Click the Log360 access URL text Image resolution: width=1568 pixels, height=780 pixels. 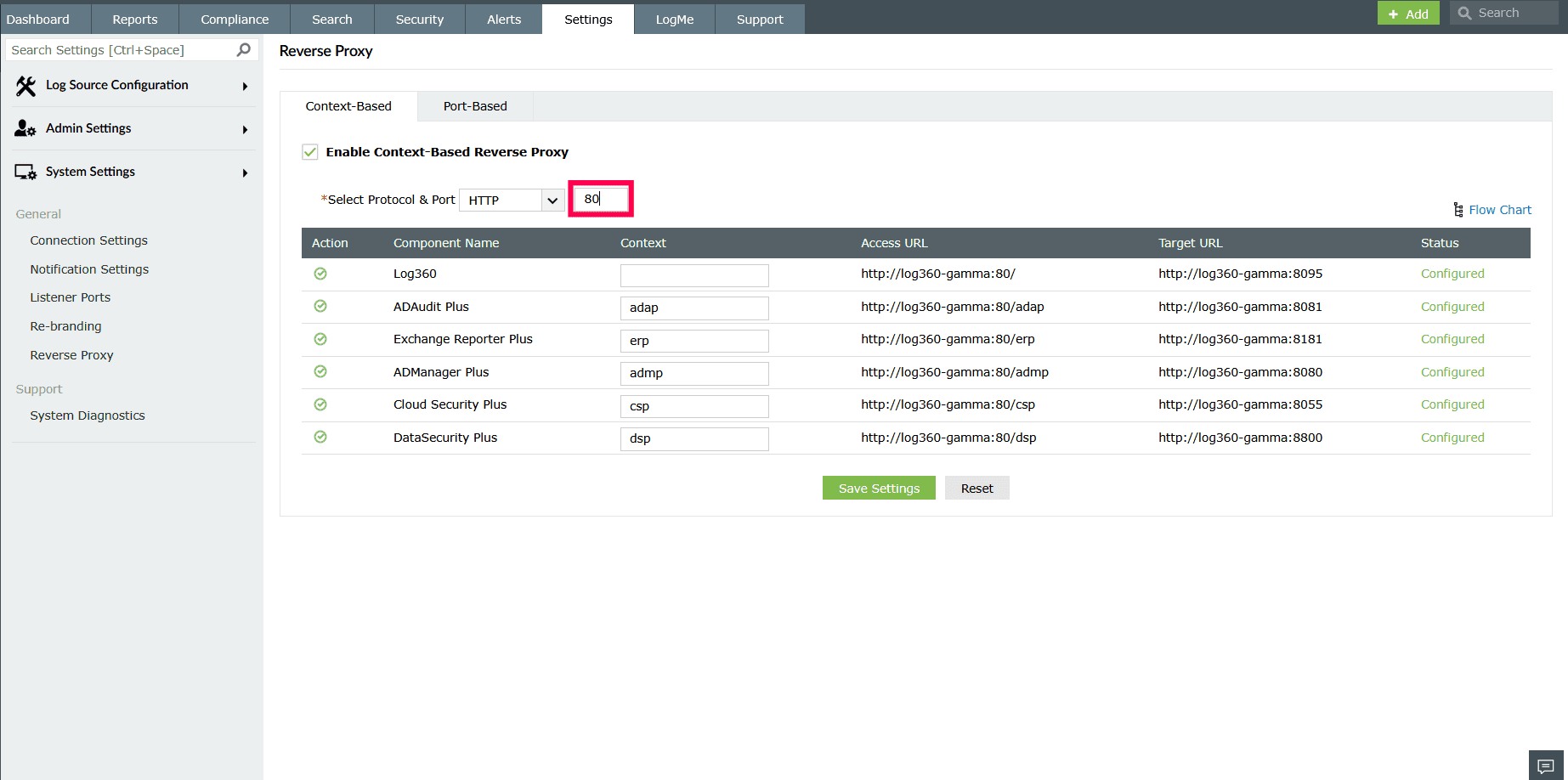pos(938,274)
